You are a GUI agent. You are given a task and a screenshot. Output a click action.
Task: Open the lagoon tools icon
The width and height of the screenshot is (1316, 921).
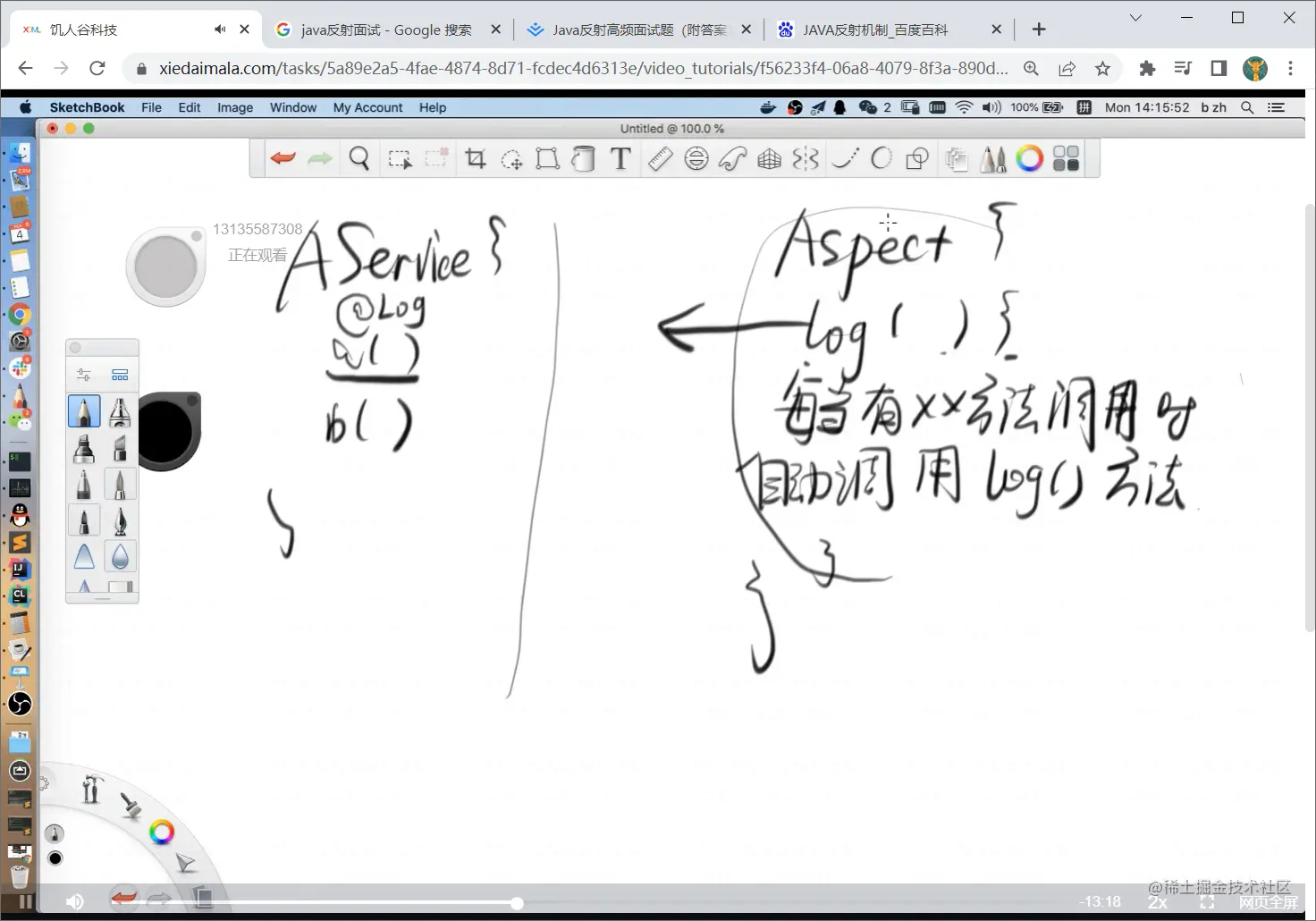91,789
